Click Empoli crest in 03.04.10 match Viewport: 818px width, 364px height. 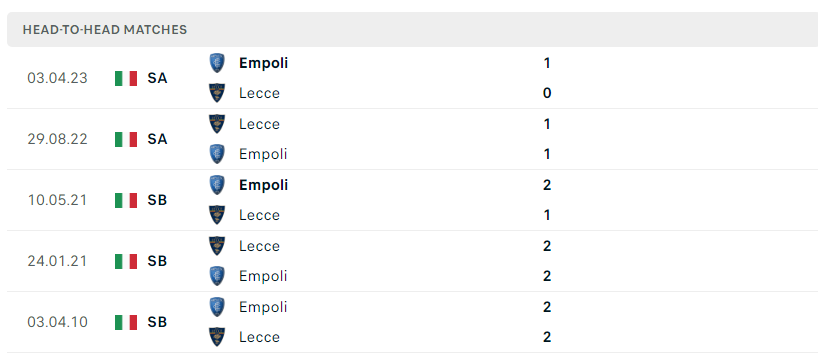tap(216, 307)
